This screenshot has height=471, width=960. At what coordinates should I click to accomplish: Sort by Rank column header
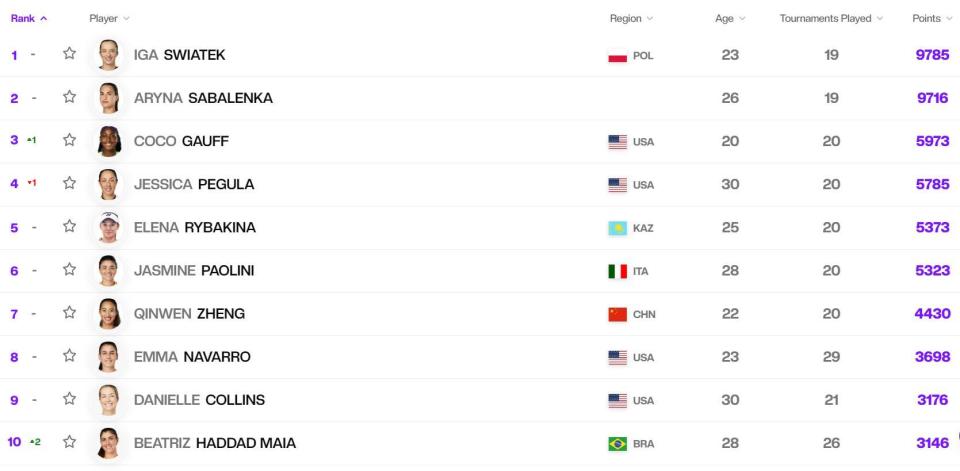[x=29, y=18]
